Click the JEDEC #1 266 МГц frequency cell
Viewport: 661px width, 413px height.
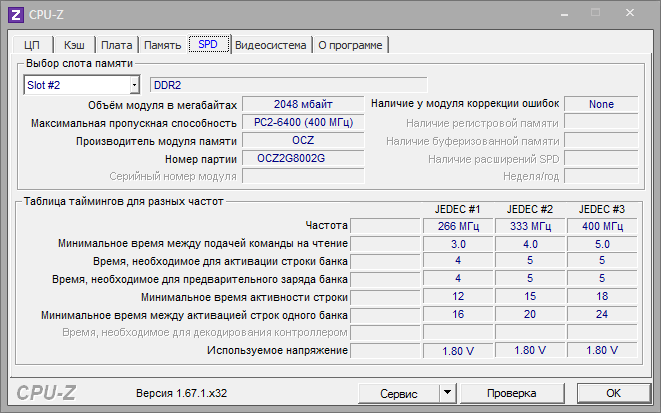click(x=459, y=226)
